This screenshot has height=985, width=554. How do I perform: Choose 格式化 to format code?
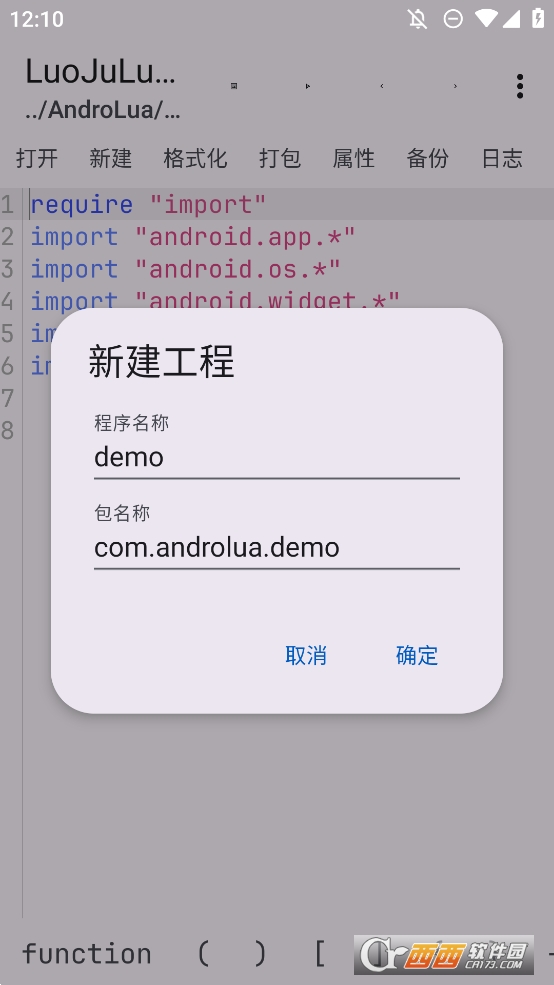point(195,158)
